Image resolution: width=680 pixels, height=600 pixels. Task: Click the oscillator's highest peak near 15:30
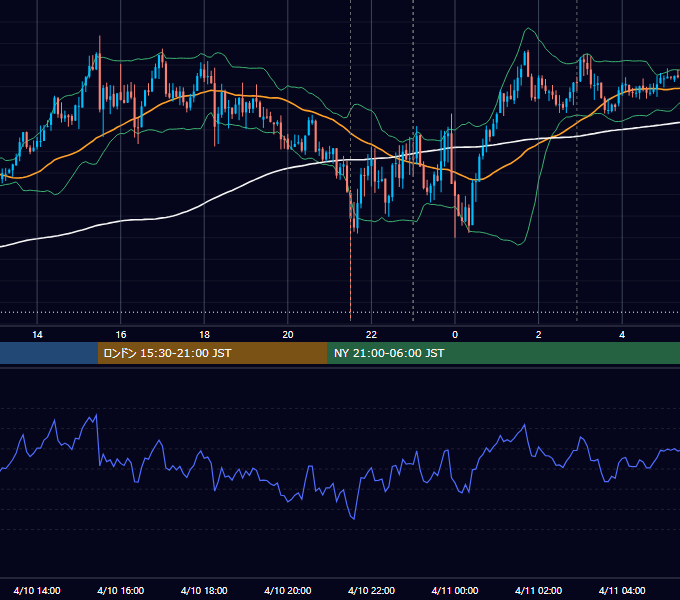[96, 415]
